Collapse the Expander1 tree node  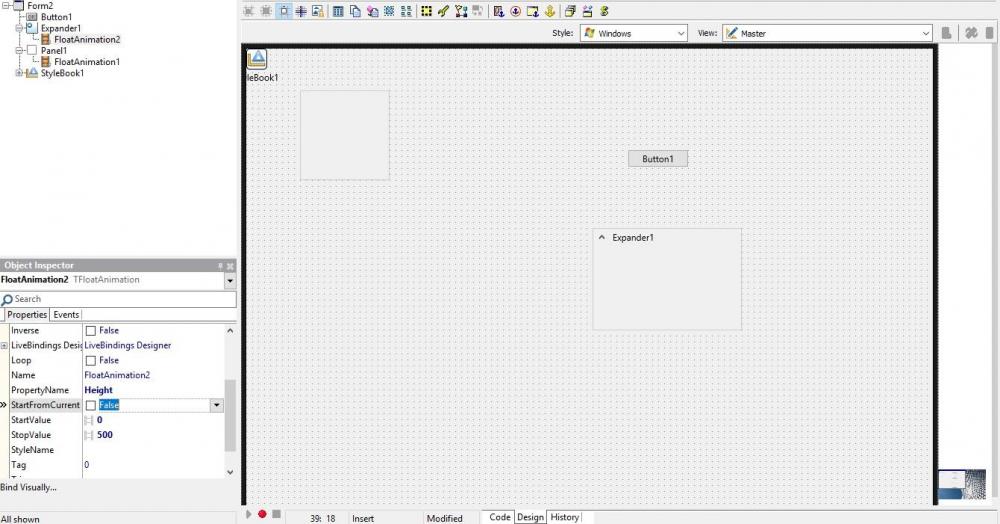tap(19, 28)
